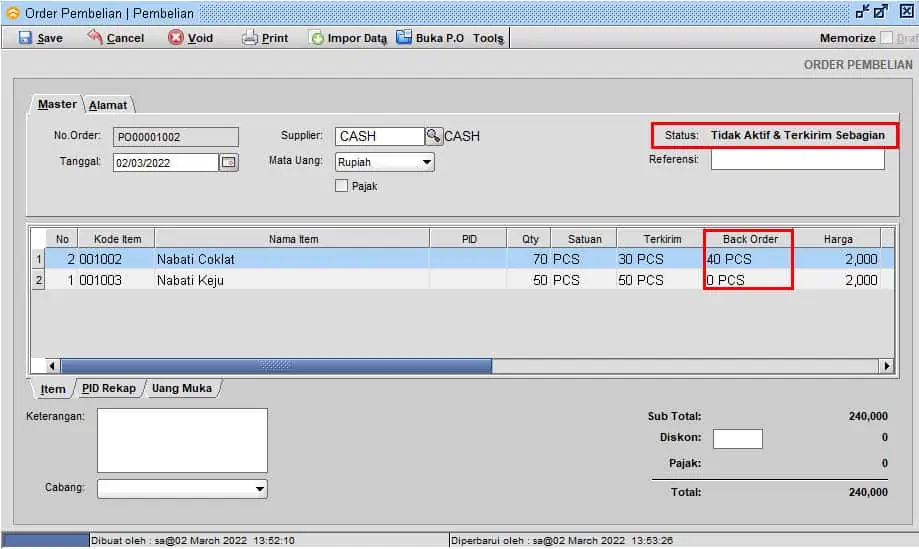This screenshot has width=919, height=549.
Task: Click the Keterangan text area
Action: 182,441
